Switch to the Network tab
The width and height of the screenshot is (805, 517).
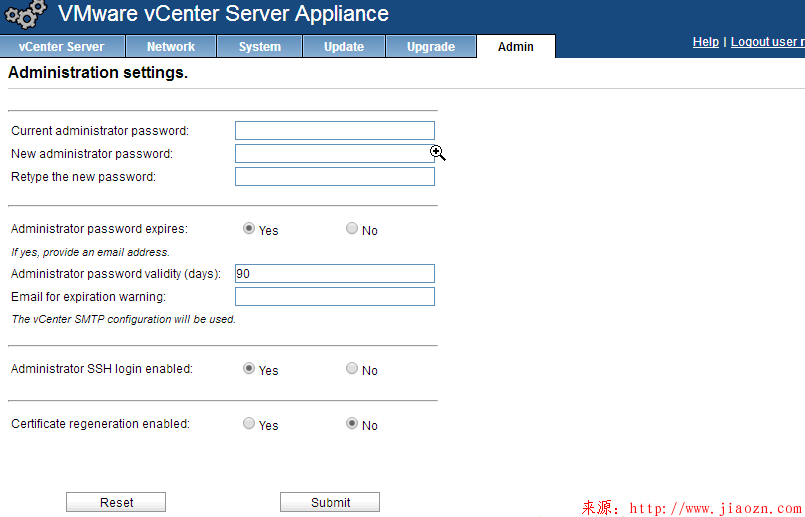coord(171,47)
